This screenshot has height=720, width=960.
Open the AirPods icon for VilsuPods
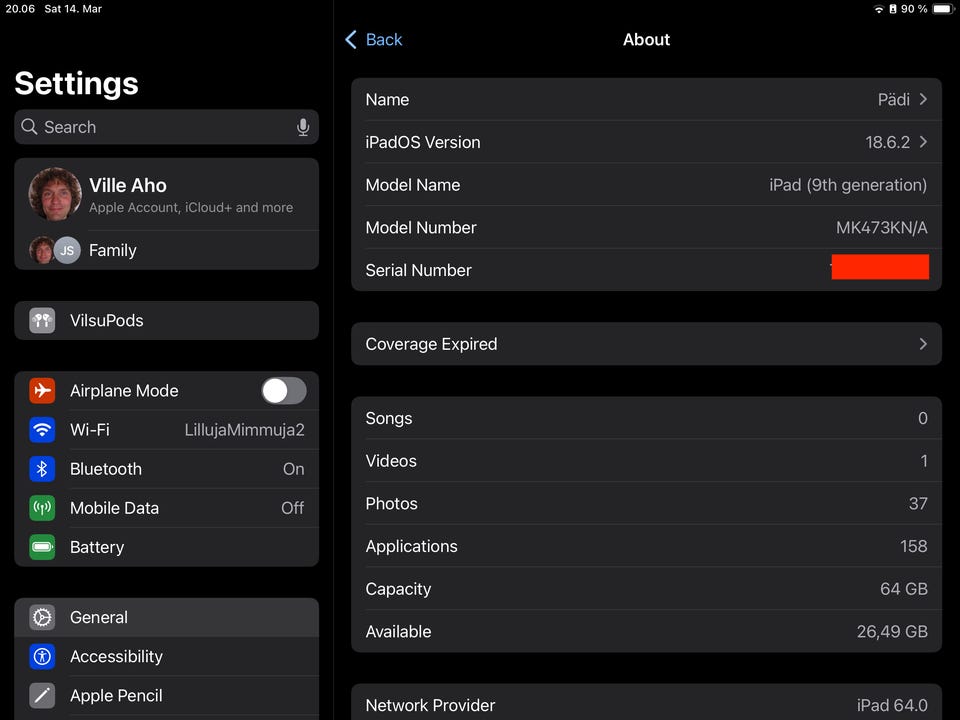click(42, 321)
